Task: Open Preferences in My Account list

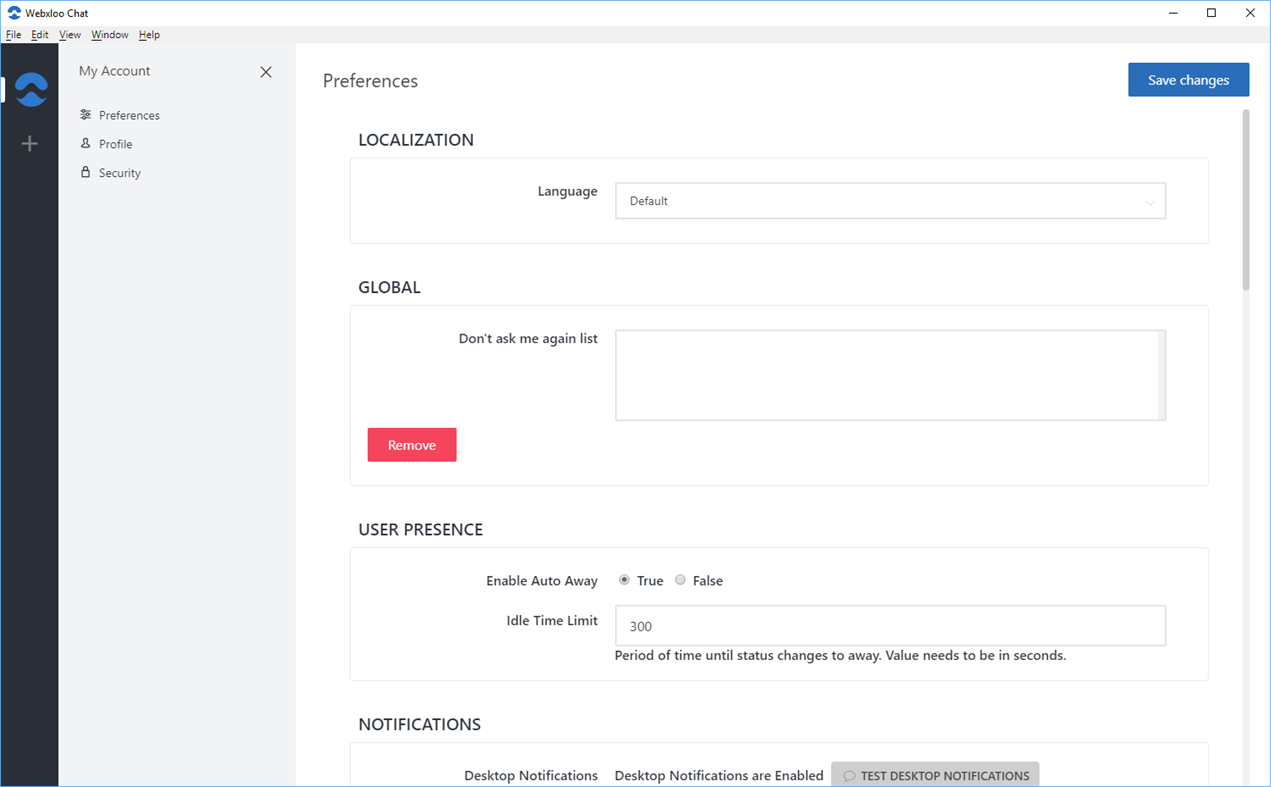Action: pyautogui.click(x=129, y=115)
